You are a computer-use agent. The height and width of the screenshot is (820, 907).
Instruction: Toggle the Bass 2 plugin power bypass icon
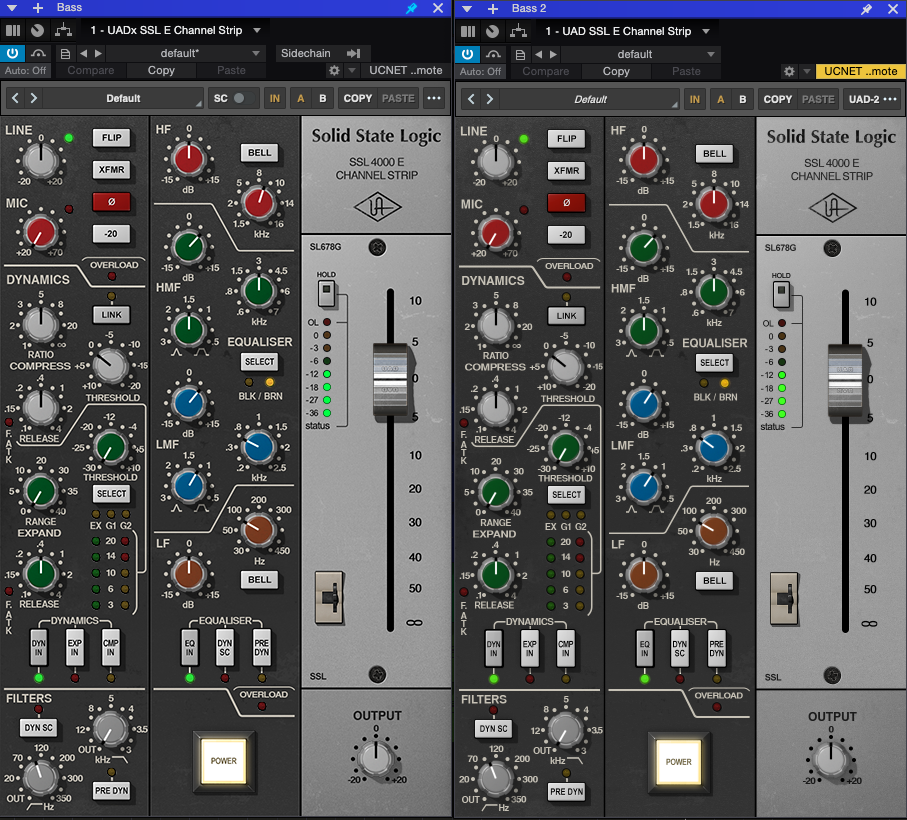click(467, 54)
